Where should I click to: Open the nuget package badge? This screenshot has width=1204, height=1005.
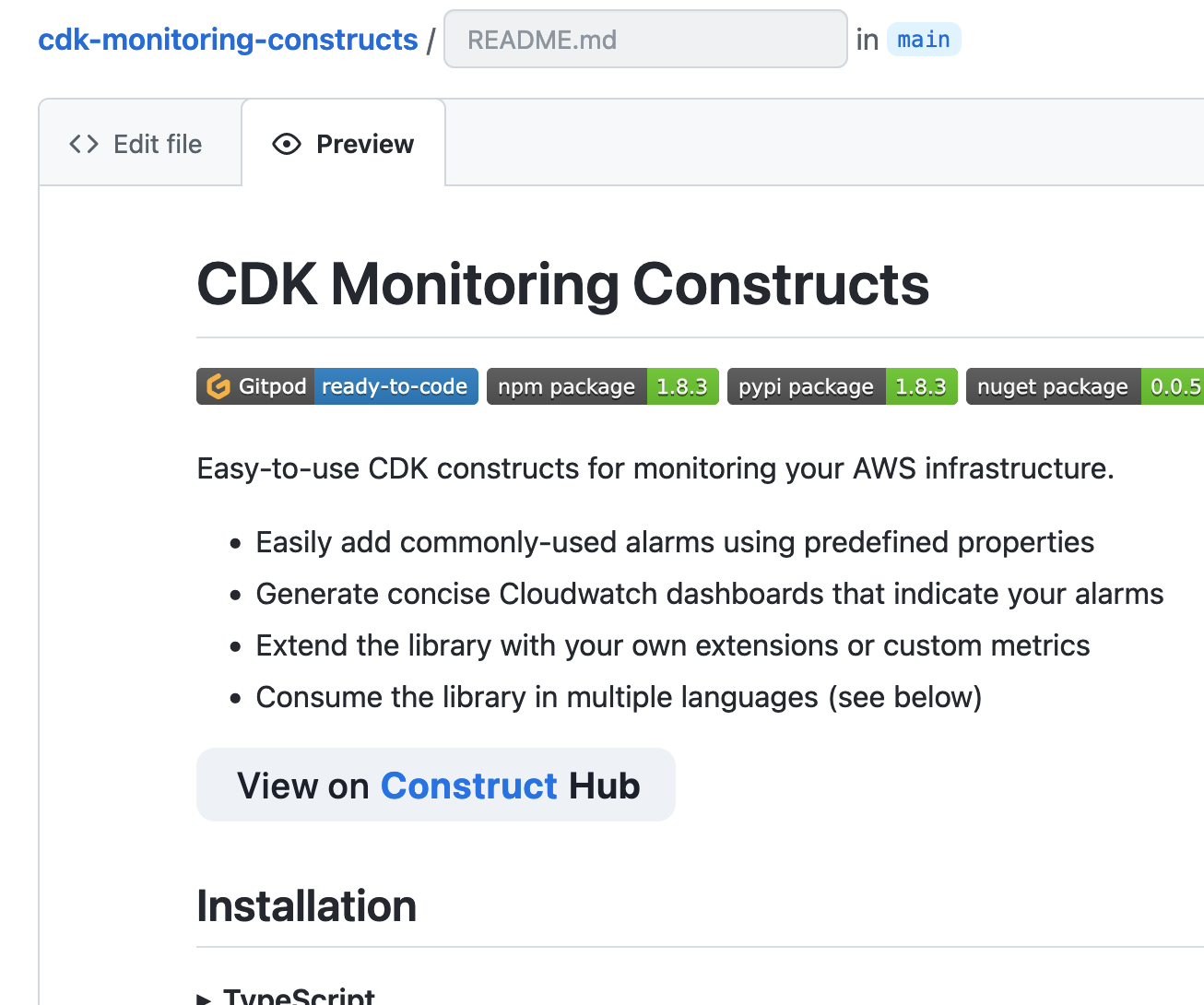1085,386
